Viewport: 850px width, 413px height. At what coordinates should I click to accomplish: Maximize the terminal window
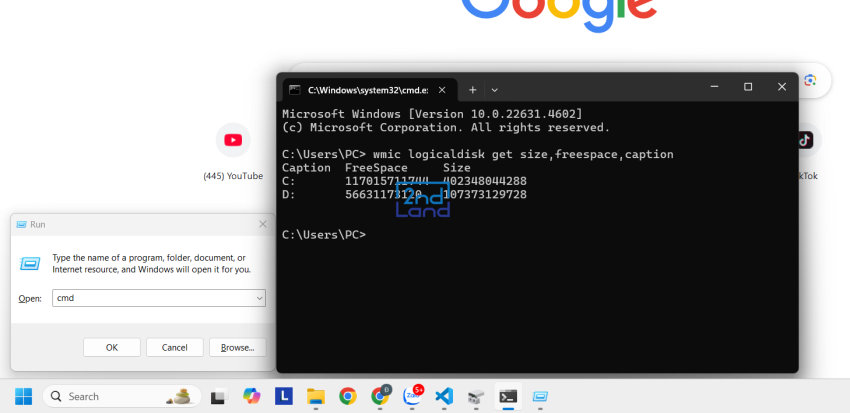748,87
